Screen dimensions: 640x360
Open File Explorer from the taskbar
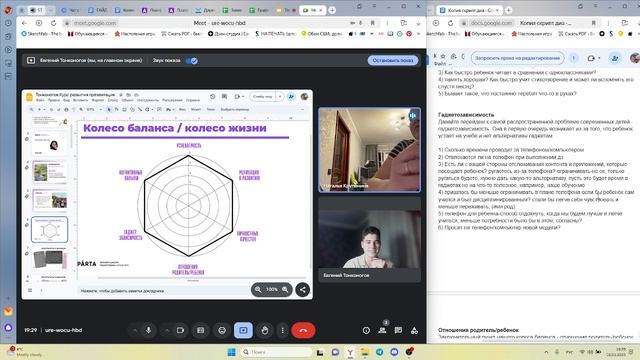tap(364, 352)
